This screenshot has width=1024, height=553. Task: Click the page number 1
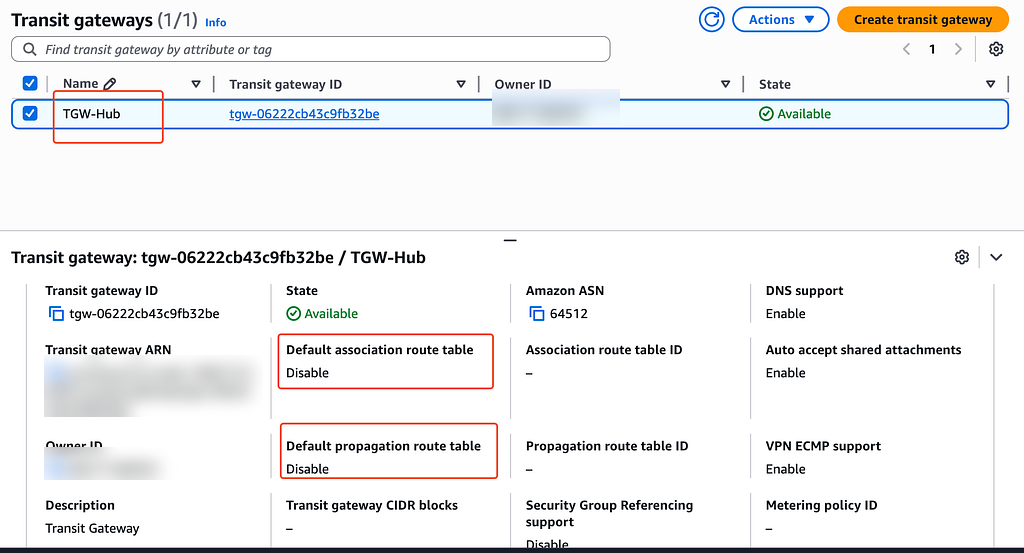tap(932, 49)
